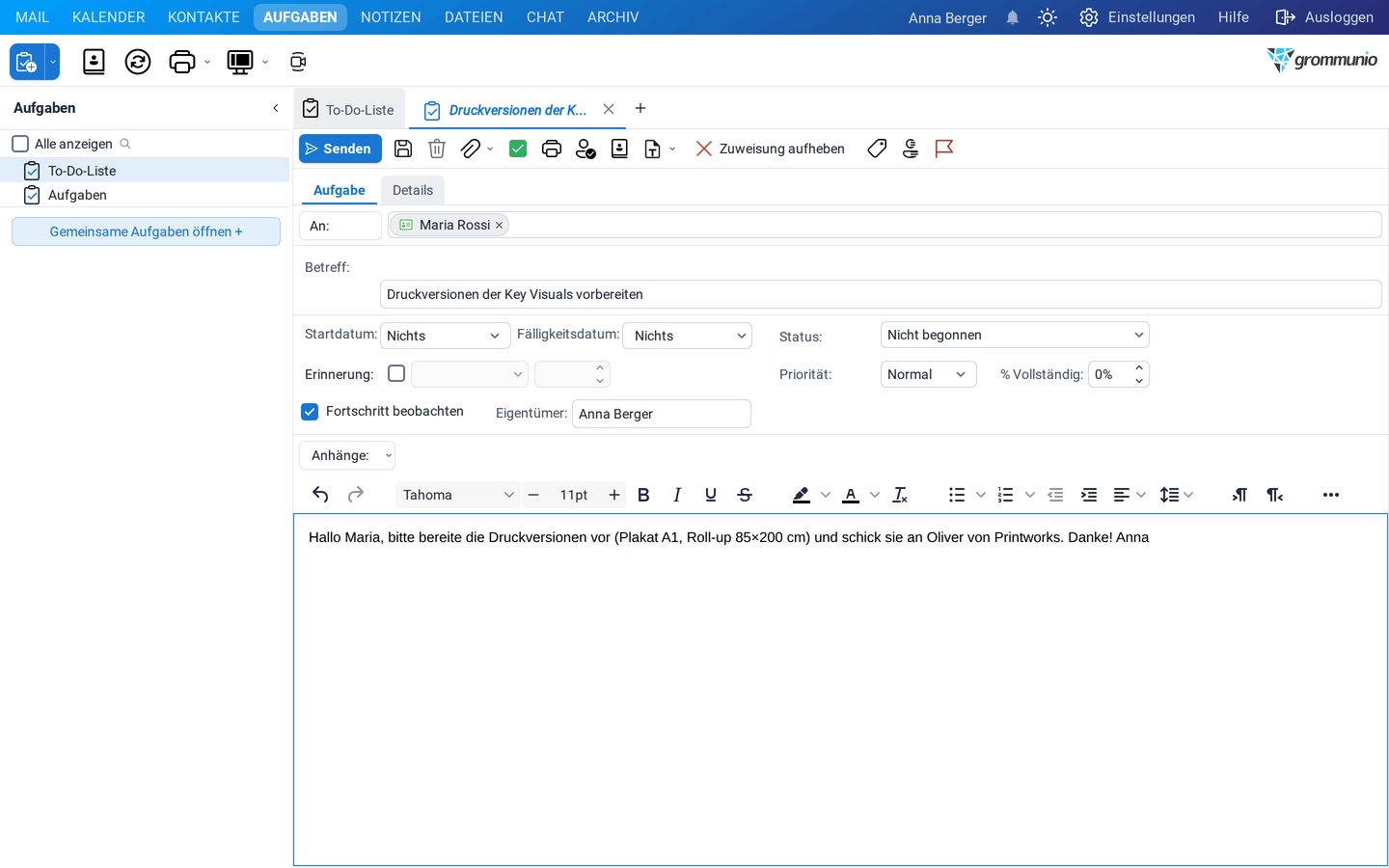
Task: Click the clear formatting icon
Action: [x=900, y=495]
